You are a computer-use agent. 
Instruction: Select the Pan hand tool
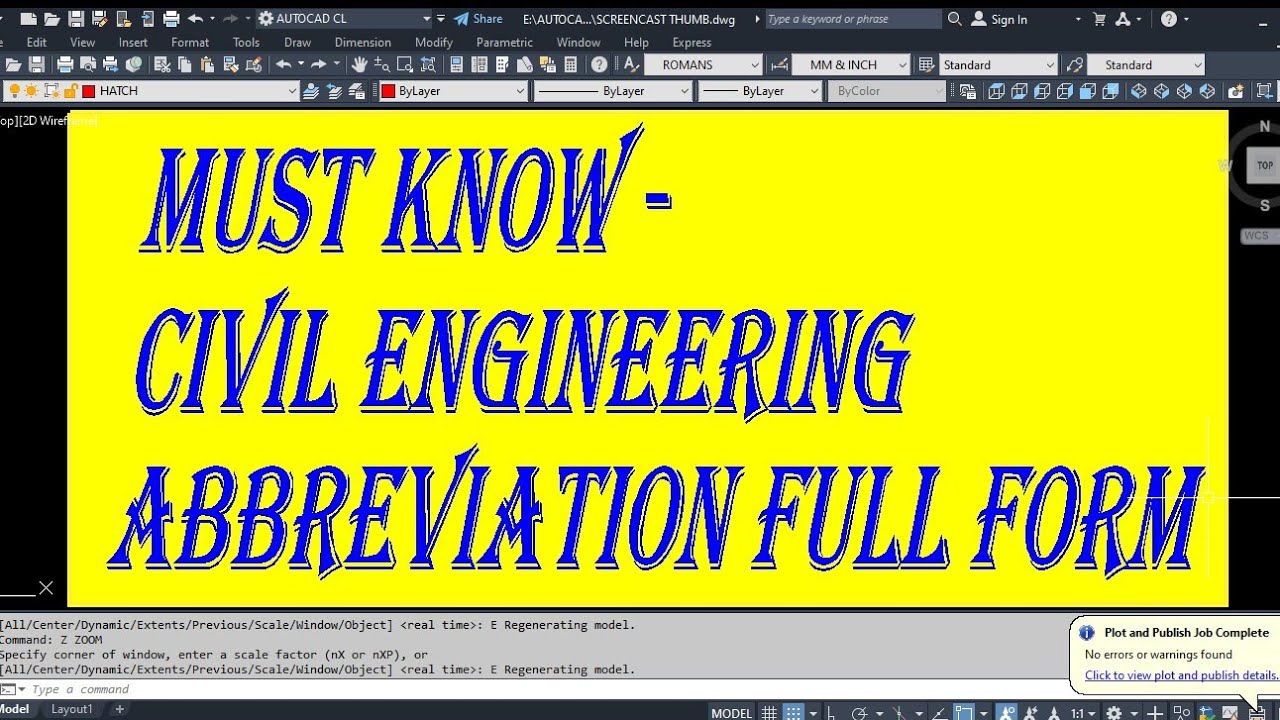[359, 64]
